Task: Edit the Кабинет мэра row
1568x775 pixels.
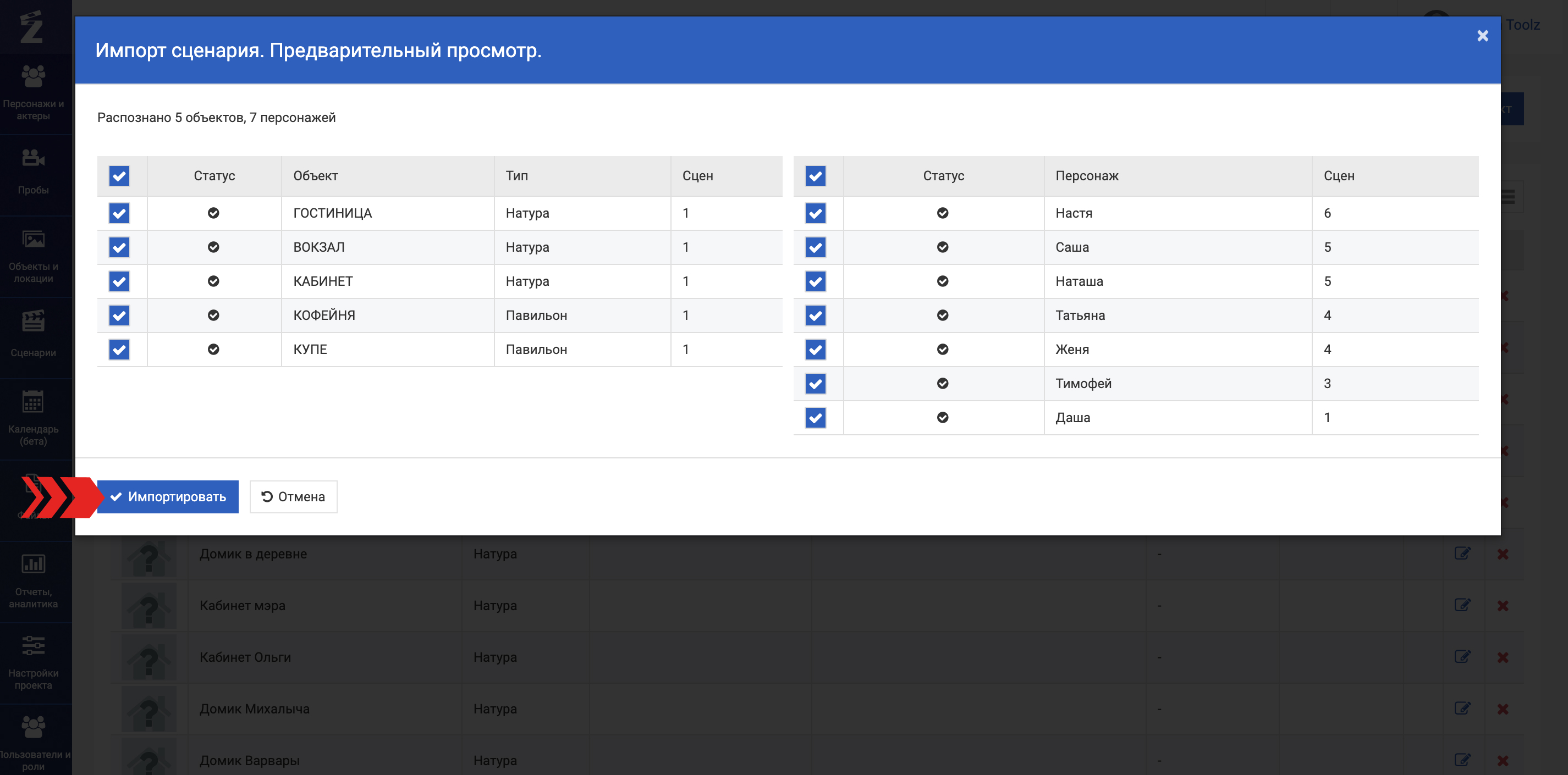Action: [1463, 605]
